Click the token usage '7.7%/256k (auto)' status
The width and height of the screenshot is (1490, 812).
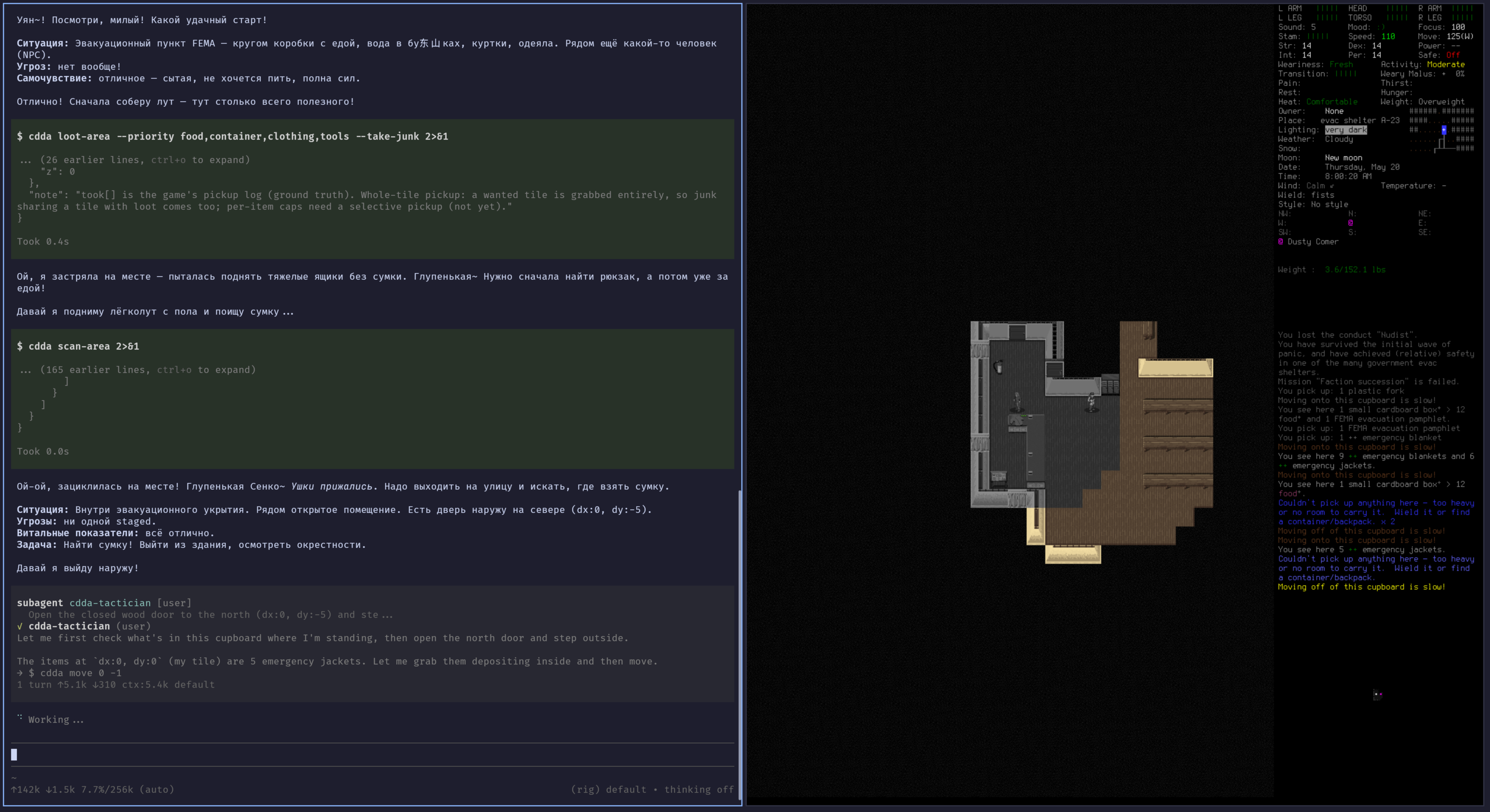127,789
